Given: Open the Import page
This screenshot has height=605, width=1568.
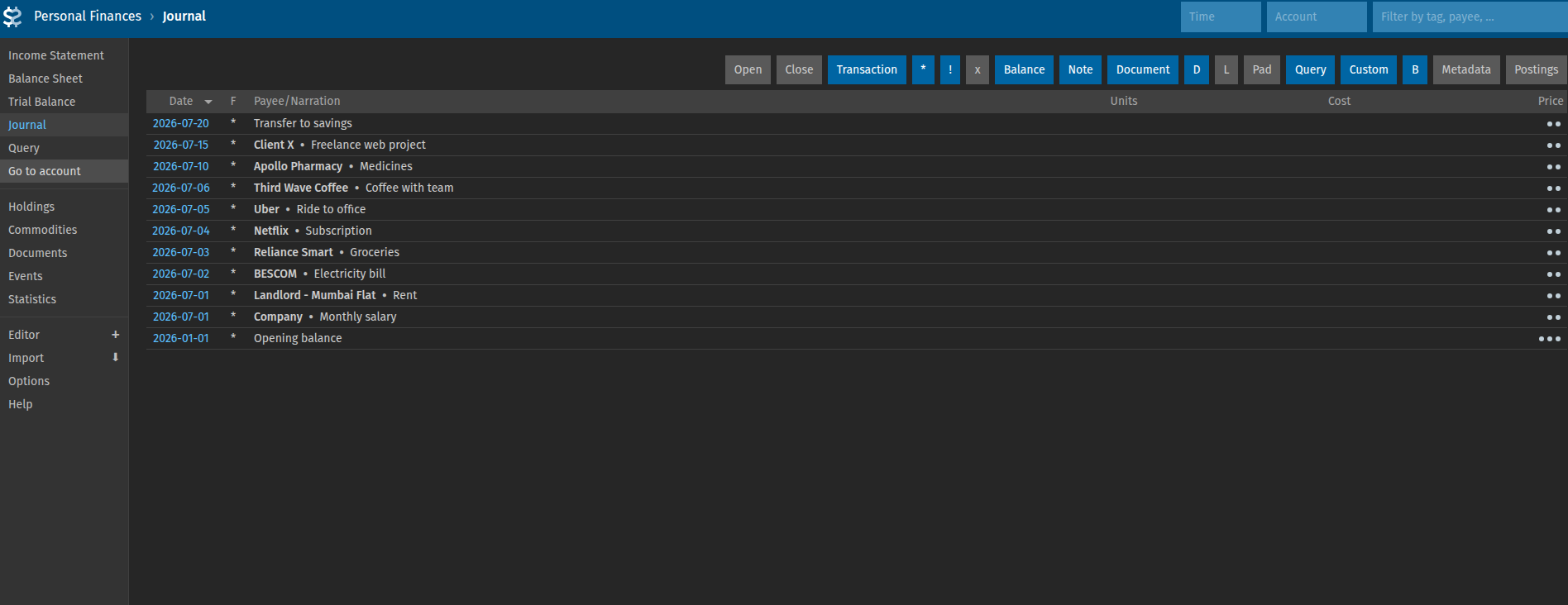Looking at the screenshot, I should coord(26,358).
